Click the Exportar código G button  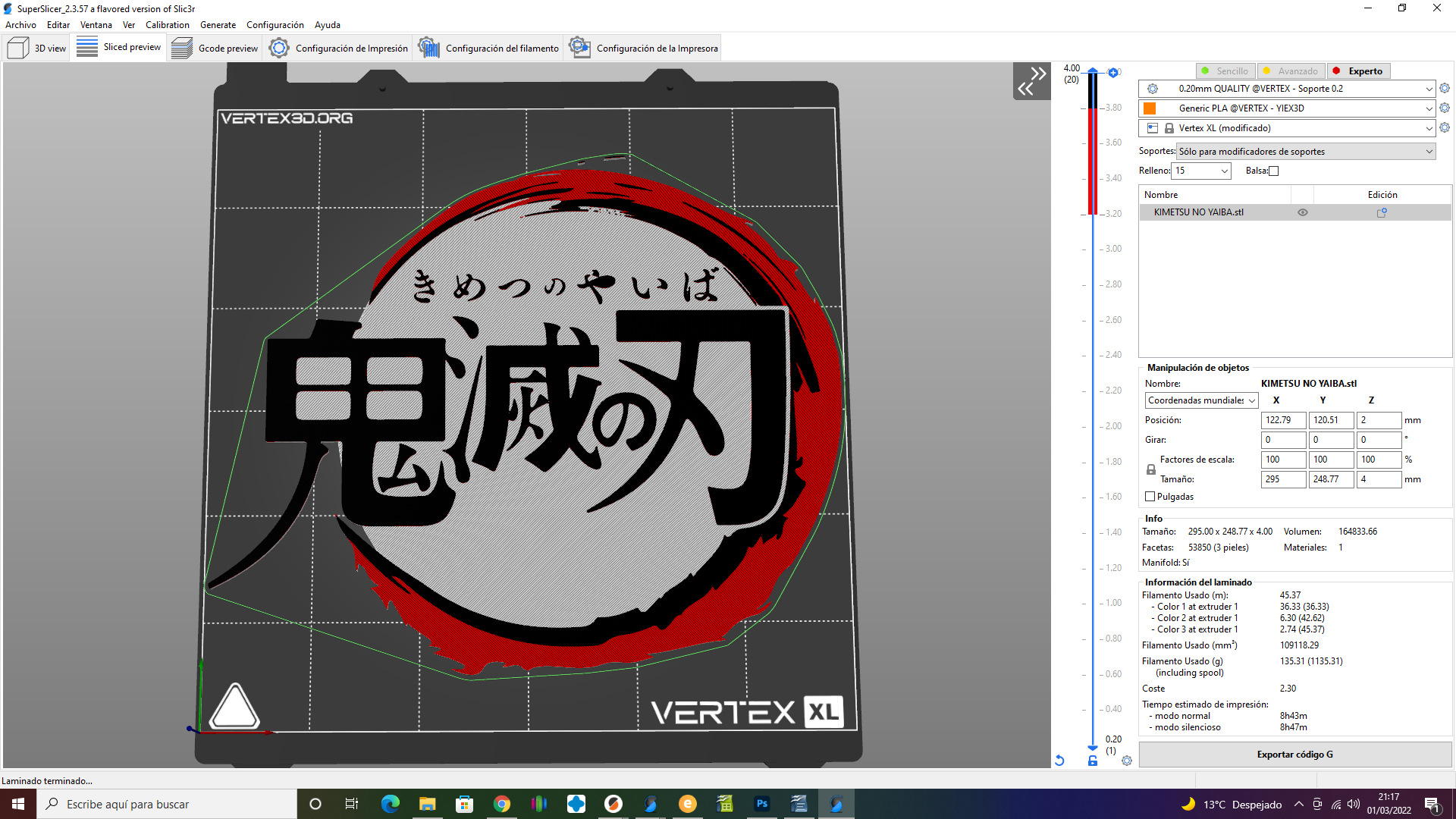1294,754
